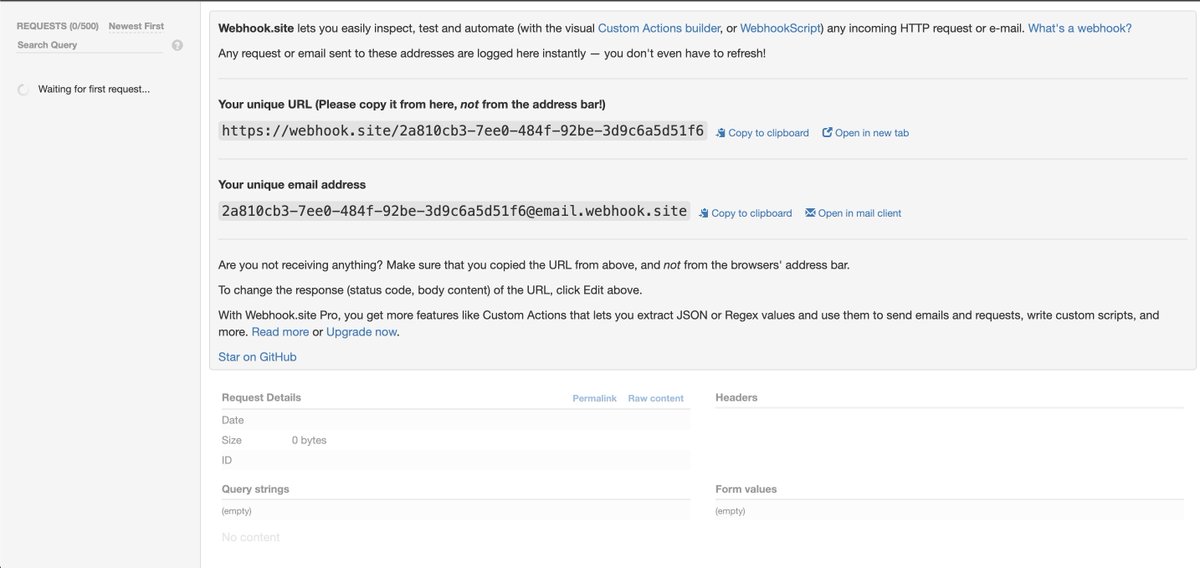Open Star on GitHub link
This screenshot has width=1200, height=568.
coord(257,357)
